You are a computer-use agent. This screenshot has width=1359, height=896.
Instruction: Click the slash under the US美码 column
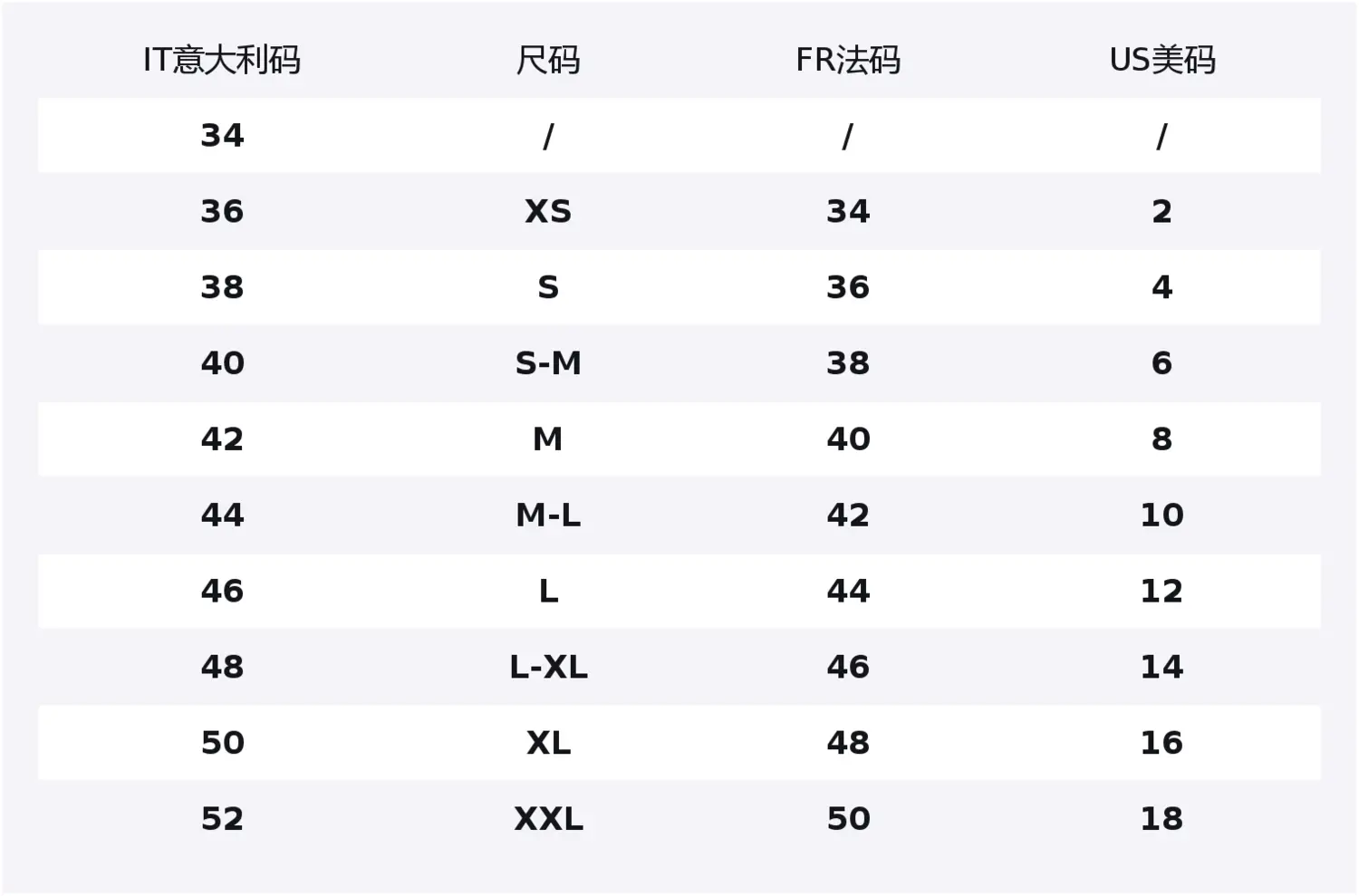(1161, 136)
